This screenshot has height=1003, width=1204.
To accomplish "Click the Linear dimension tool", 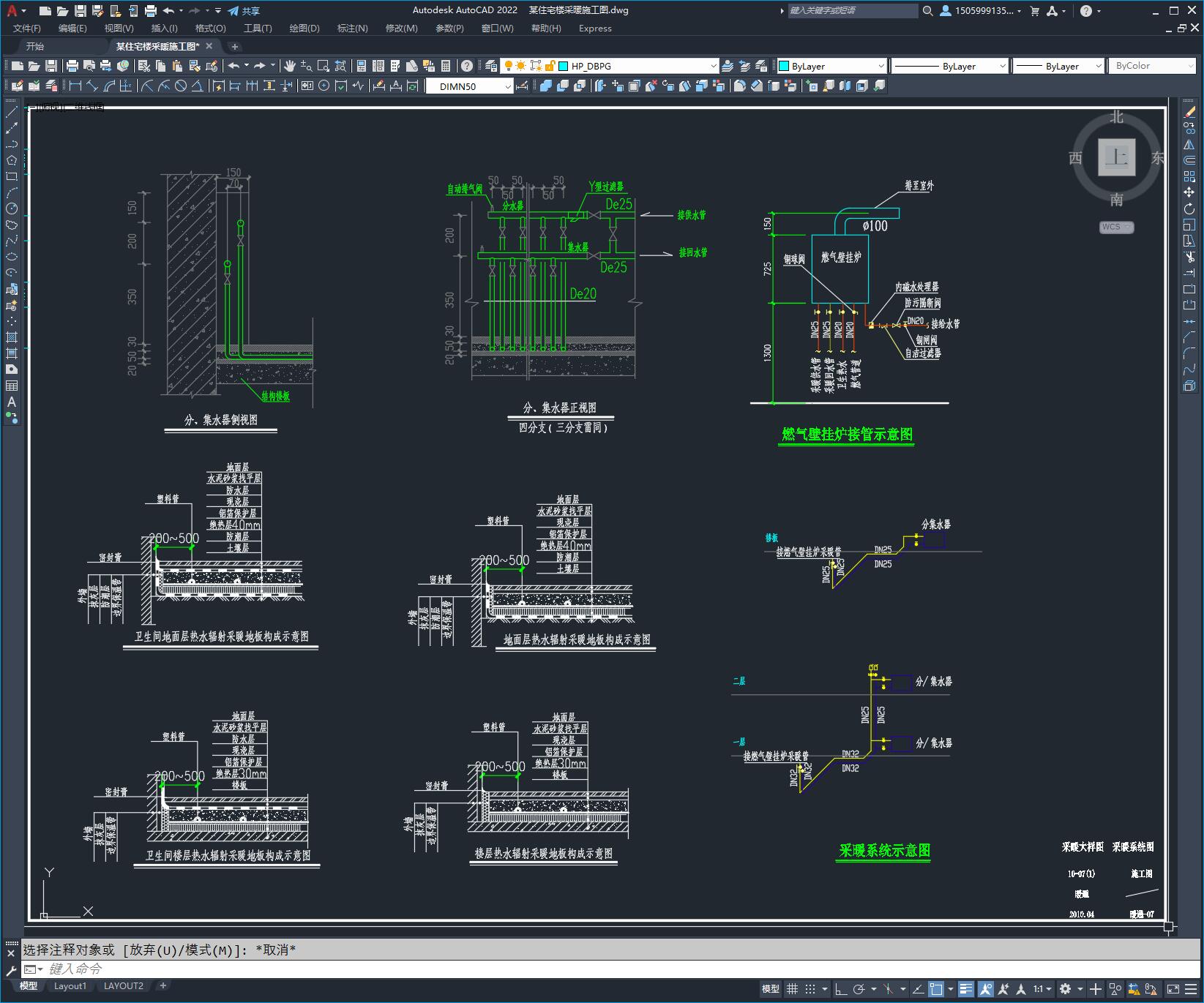I will tap(75, 86).
